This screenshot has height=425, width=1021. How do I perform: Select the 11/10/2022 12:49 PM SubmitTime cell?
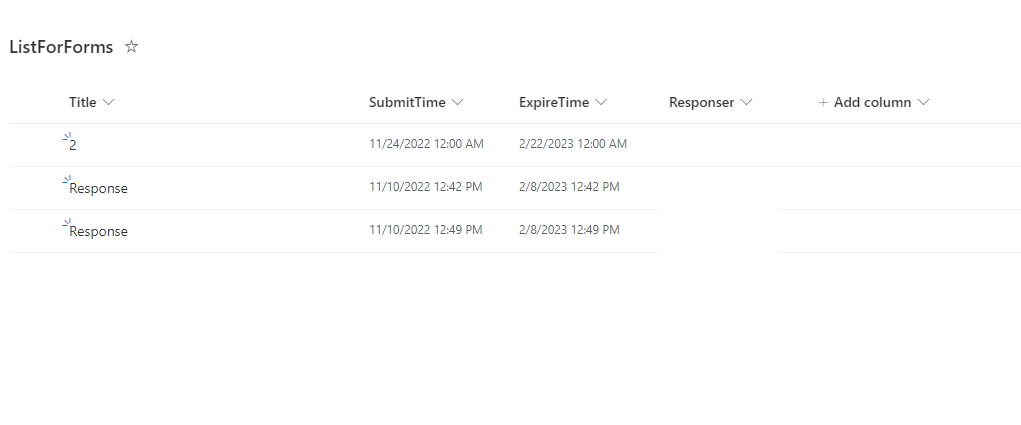pos(425,230)
